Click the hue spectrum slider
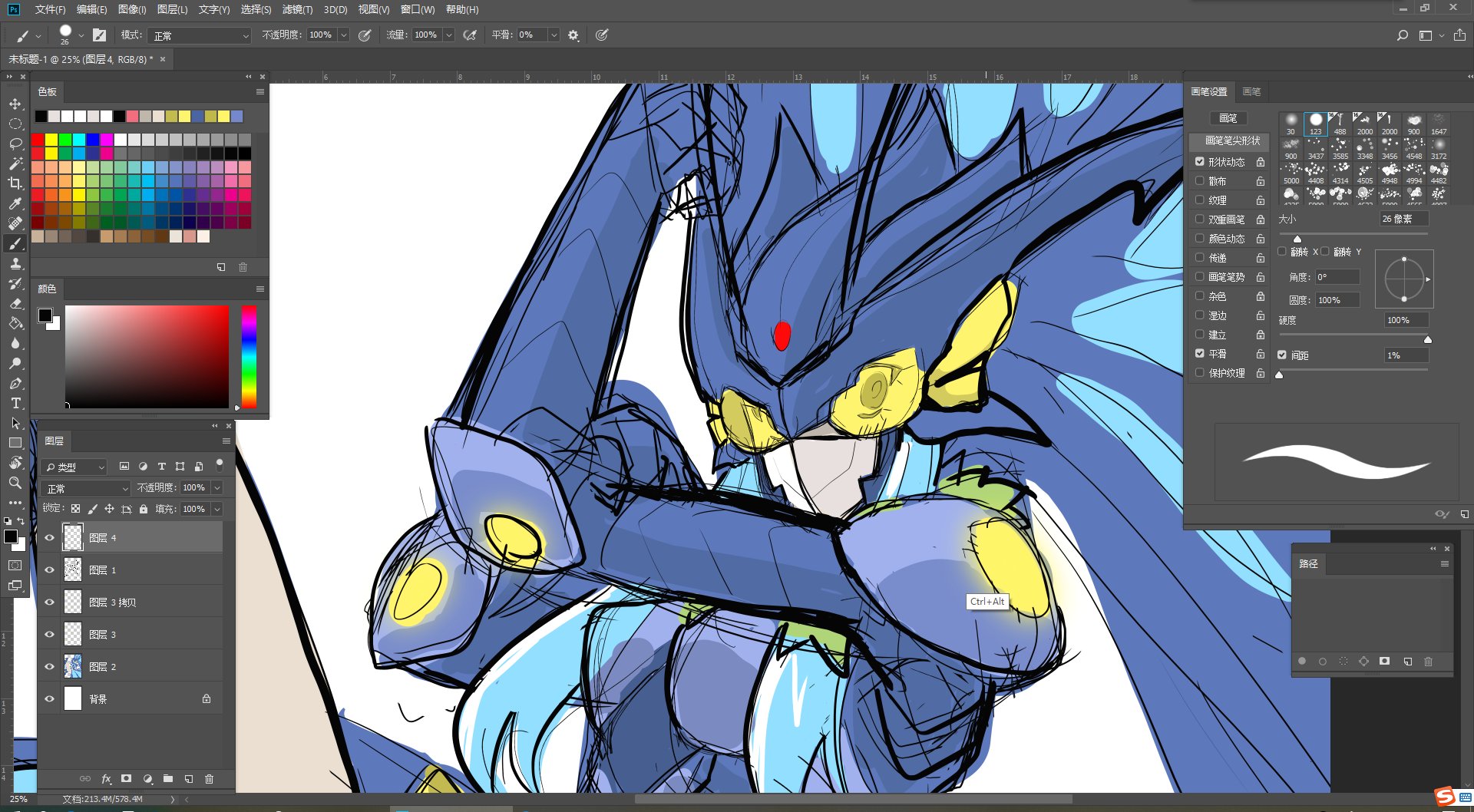This screenshot has width=1474, height=812. 249,357
